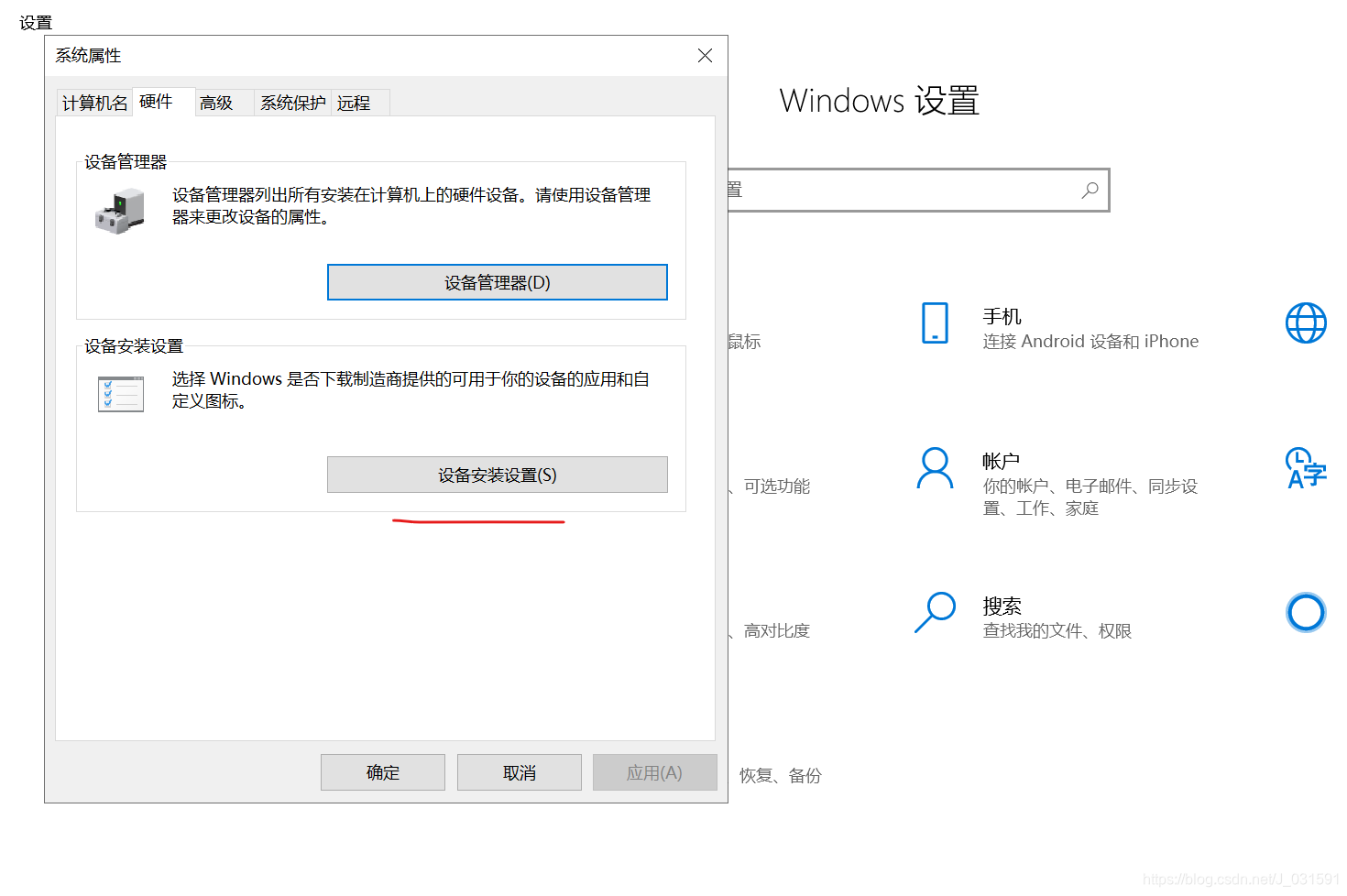Open the 搜索 category title in Settings

point(1002,606)
